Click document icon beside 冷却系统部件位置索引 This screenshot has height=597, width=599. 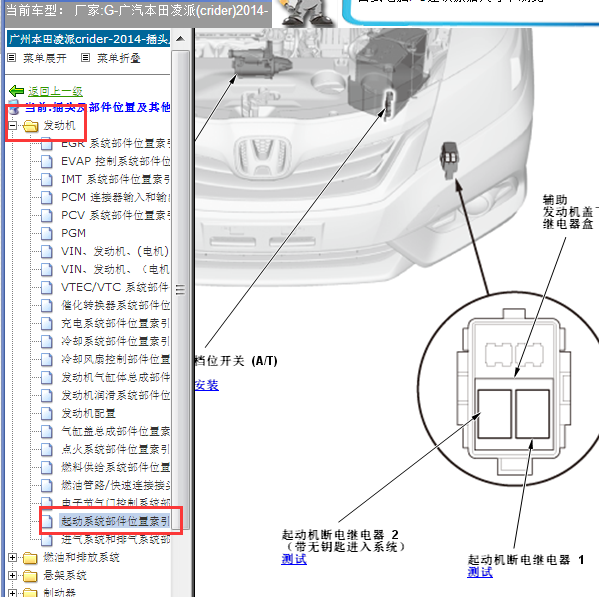pyautogui.click(x=47, y=341)
